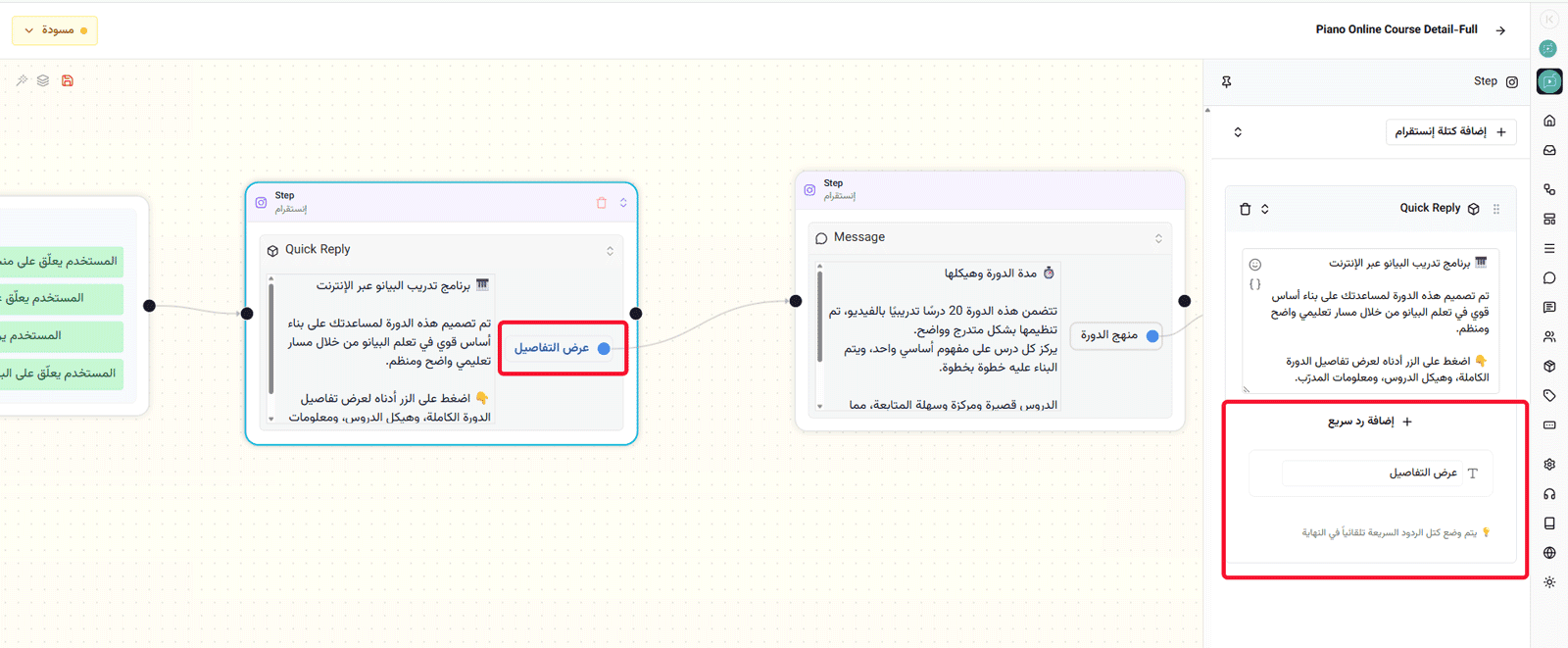Image resolution: width=1568 pixels, height=648 pixels.
Task: Open the Home icon in the sidebar
Action: (1549, 121)
